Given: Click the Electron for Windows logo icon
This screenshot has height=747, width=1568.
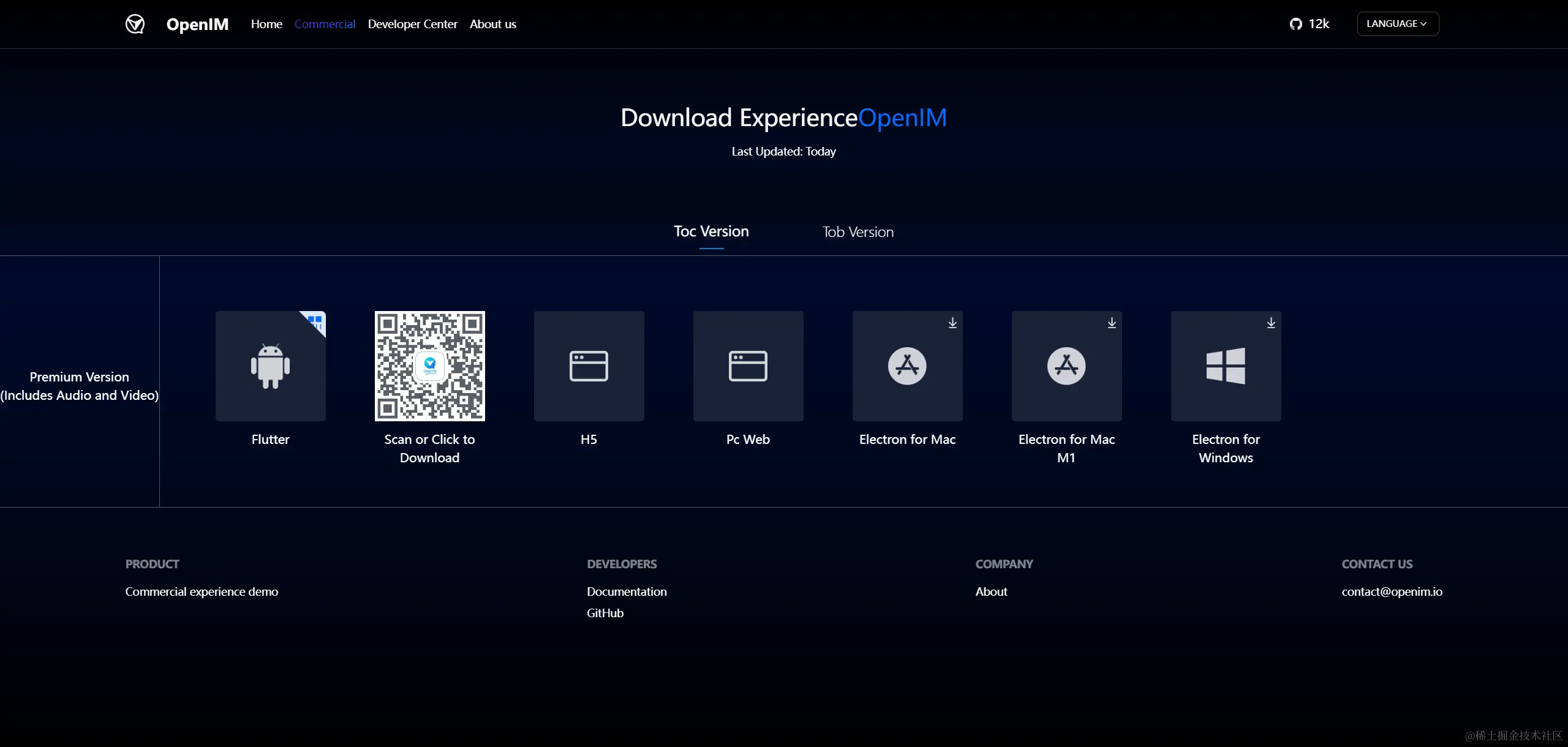Looking at the screenshot, I should pyautogui.click(x=1226, y=366).
